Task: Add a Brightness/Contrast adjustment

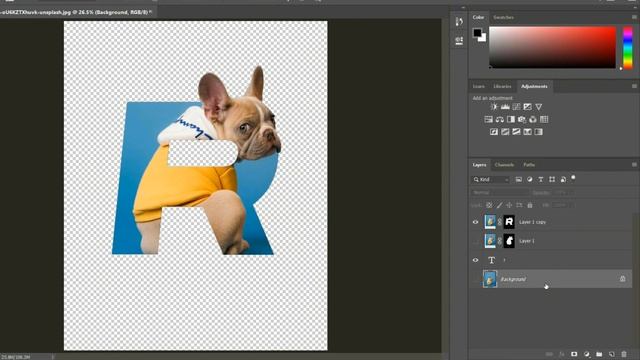Action: tap(494, 107)
